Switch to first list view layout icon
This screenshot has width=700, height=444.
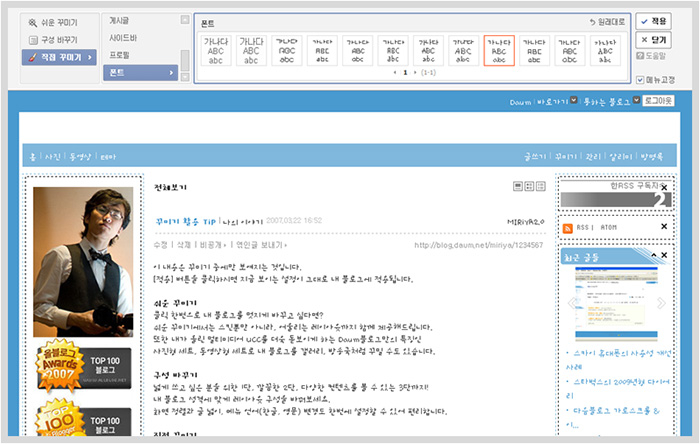[x=518, y=186]
